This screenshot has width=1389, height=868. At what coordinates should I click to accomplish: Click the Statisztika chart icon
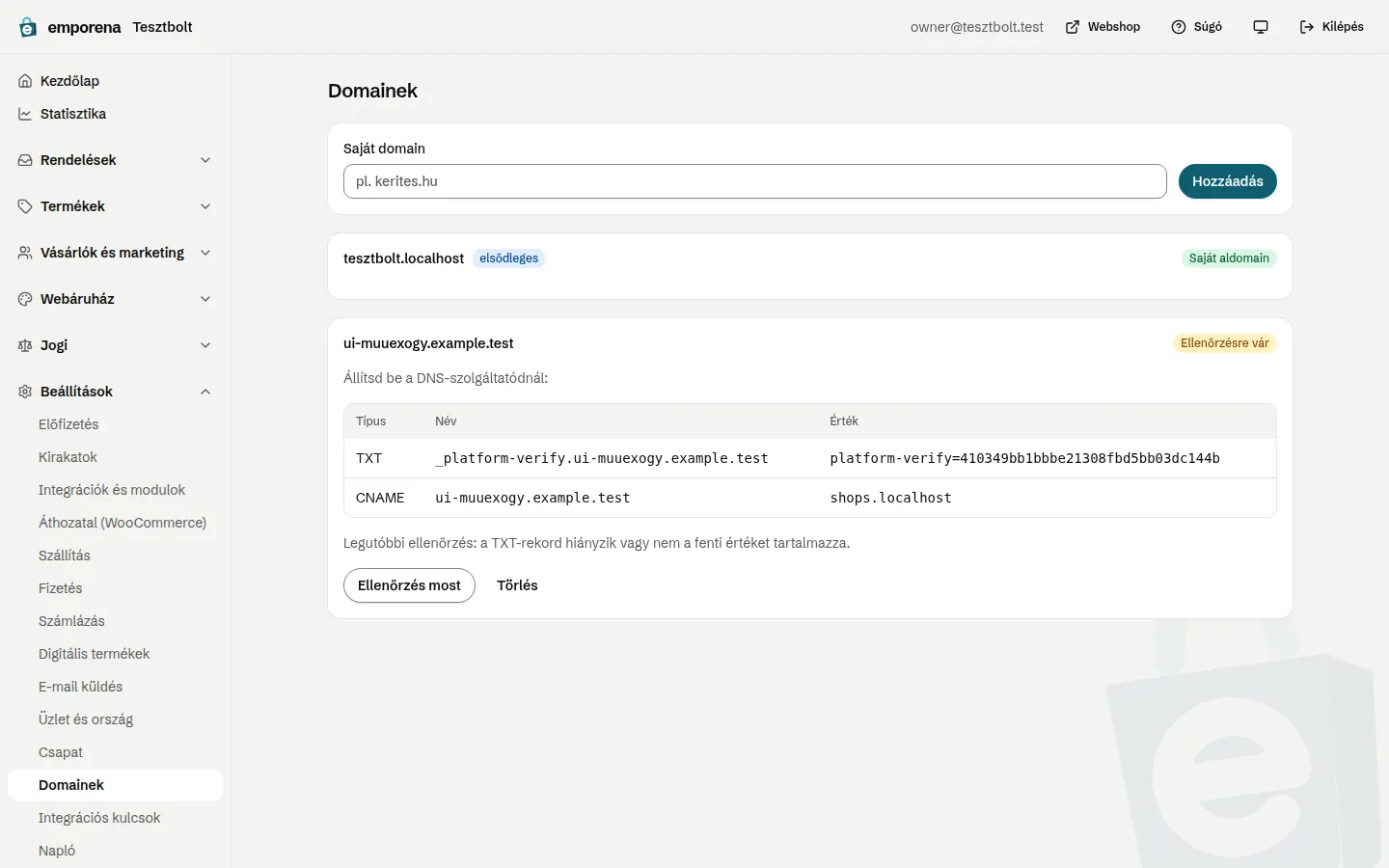pos(25,114)
